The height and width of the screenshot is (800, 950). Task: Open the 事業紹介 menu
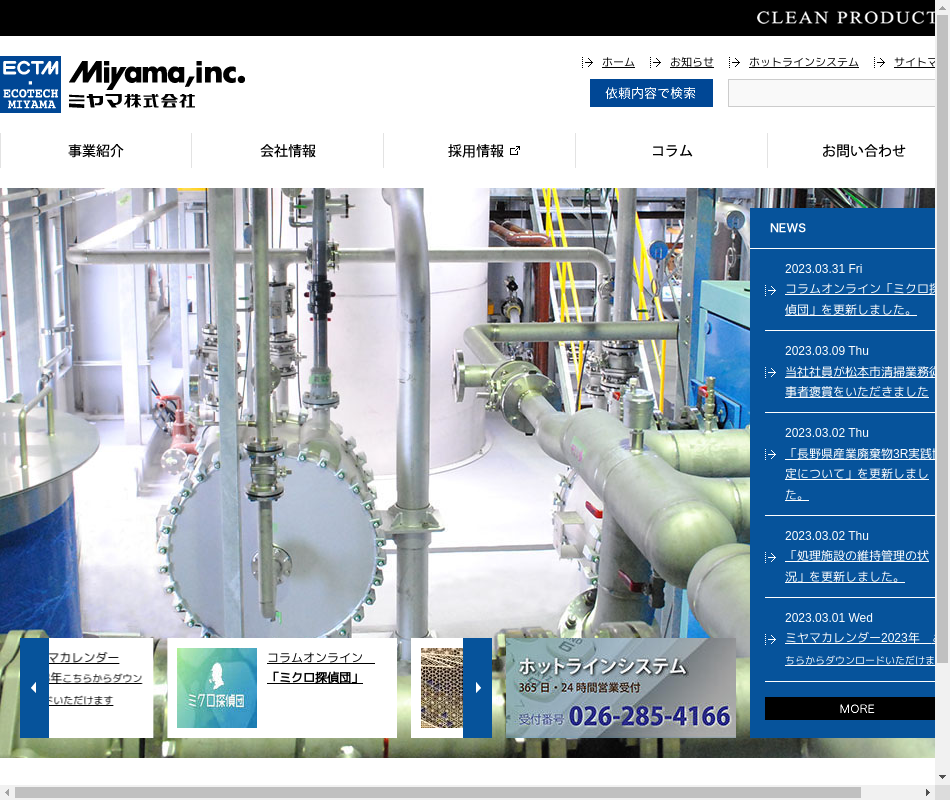pos(96,151)
